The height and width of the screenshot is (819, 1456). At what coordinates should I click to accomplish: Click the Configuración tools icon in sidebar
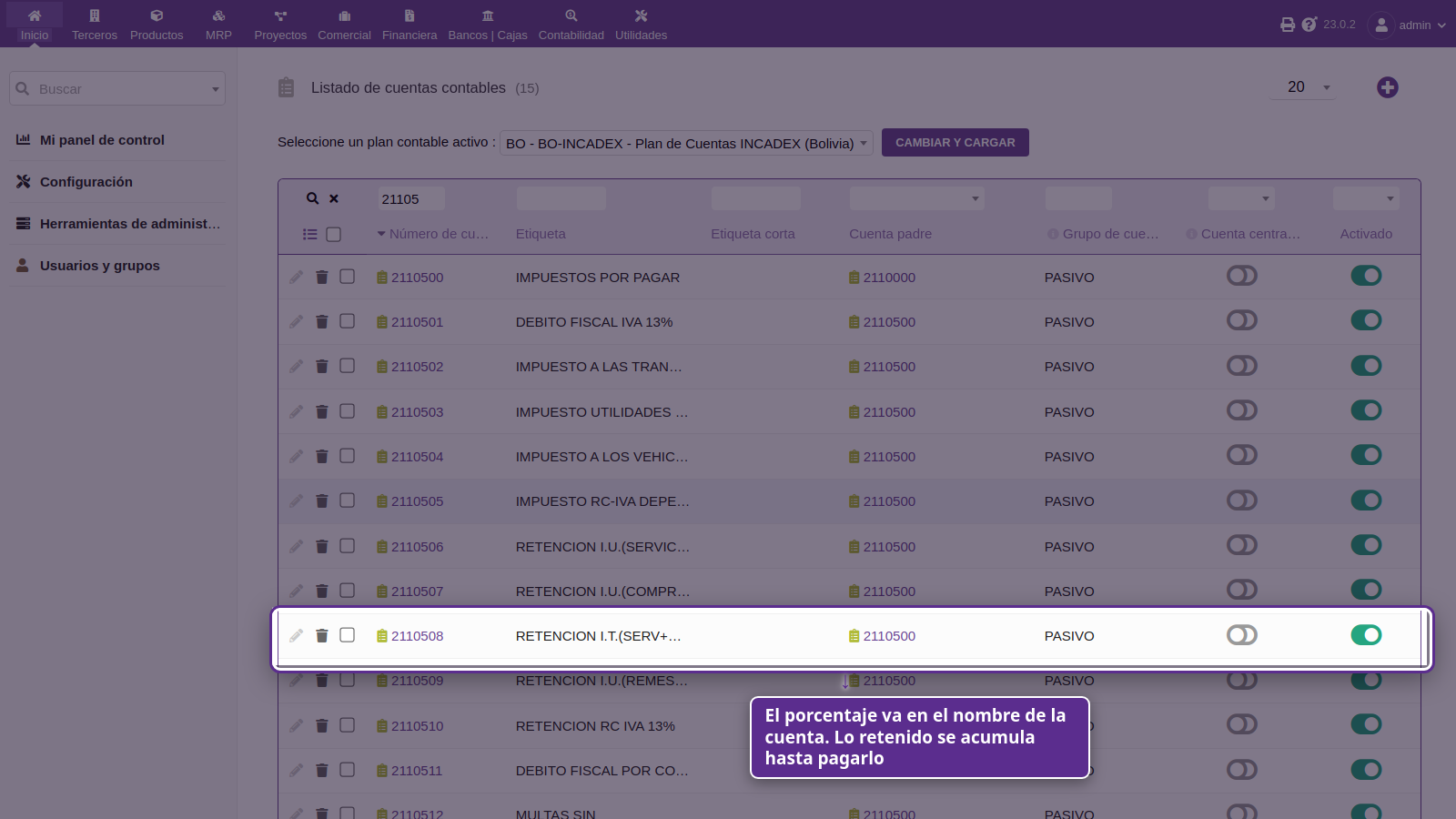tap(24, 181)
